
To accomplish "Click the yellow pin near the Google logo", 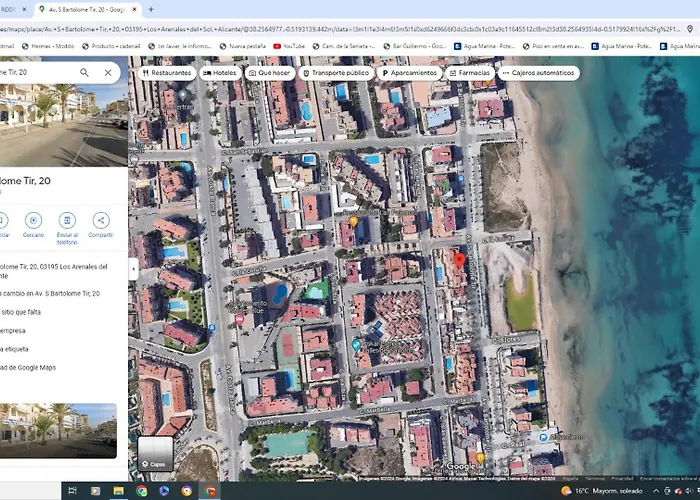I will click(x=480, y=458).
